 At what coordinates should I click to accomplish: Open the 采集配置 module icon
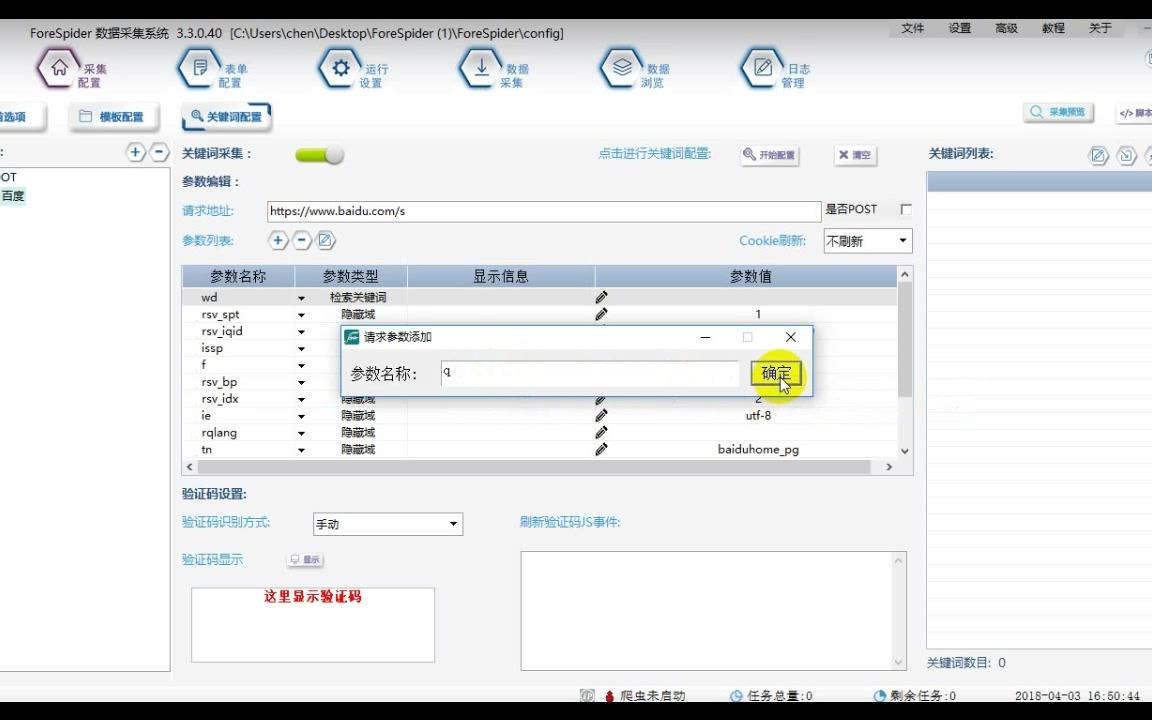click(62, 70)
